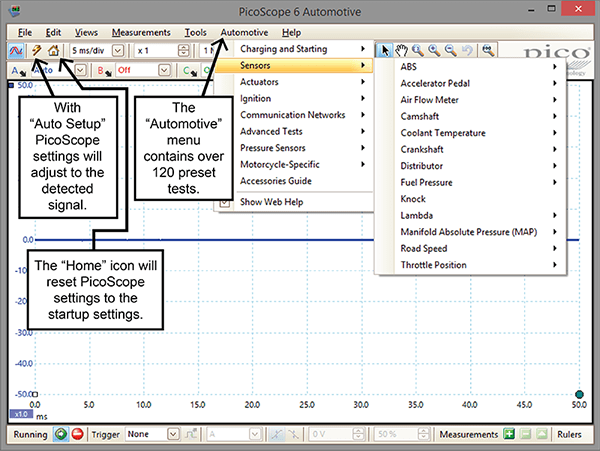600x451 pixels.
Task: Open the Help menu
Action: pos(292,33)
